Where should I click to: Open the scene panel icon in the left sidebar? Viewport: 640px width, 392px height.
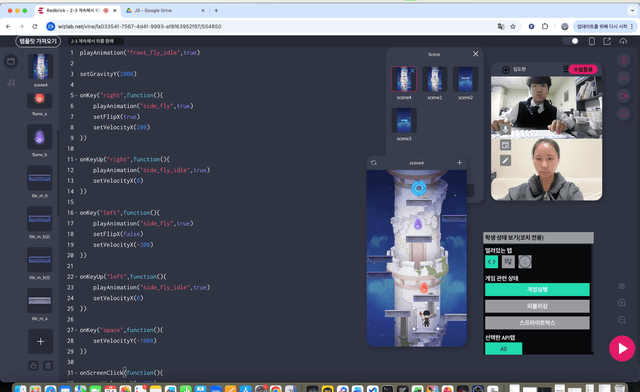tap(11, 62)
